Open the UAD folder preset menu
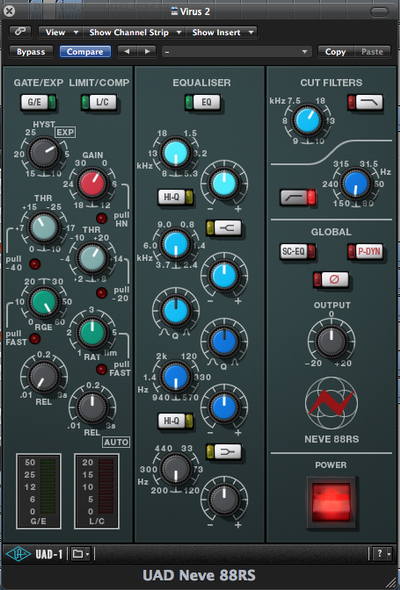The width and height of the screenshot is (400, 590). (81, 554)
